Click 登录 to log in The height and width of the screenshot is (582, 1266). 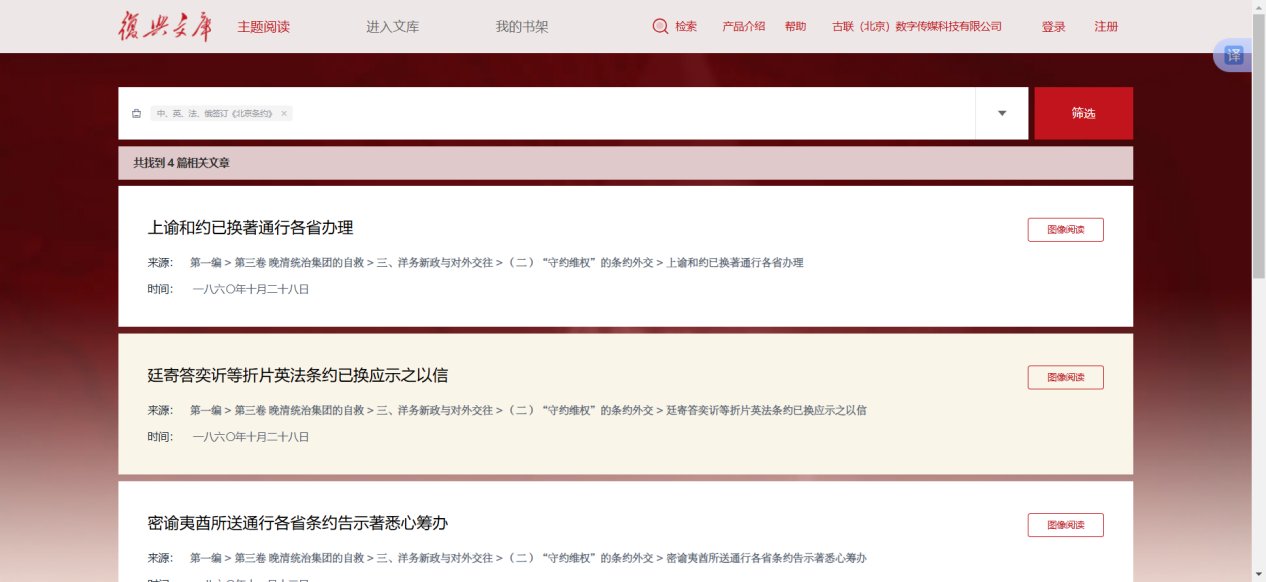click(1053, 27)
